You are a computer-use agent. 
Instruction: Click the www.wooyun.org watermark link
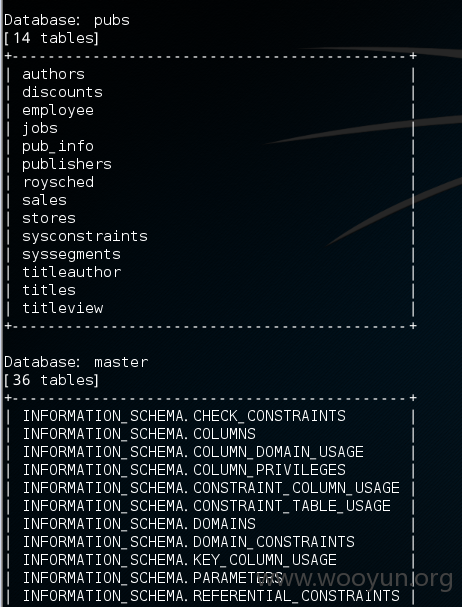pos(355,579)
